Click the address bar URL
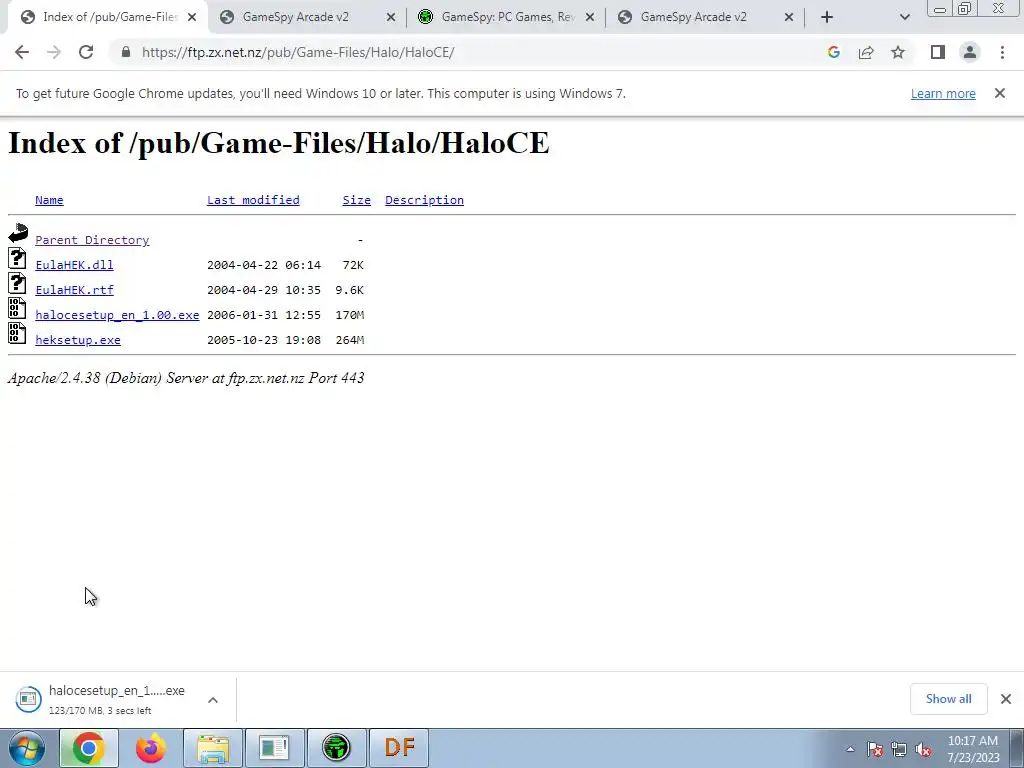This screenshot has width=1024, height=768. click(298, 52)
